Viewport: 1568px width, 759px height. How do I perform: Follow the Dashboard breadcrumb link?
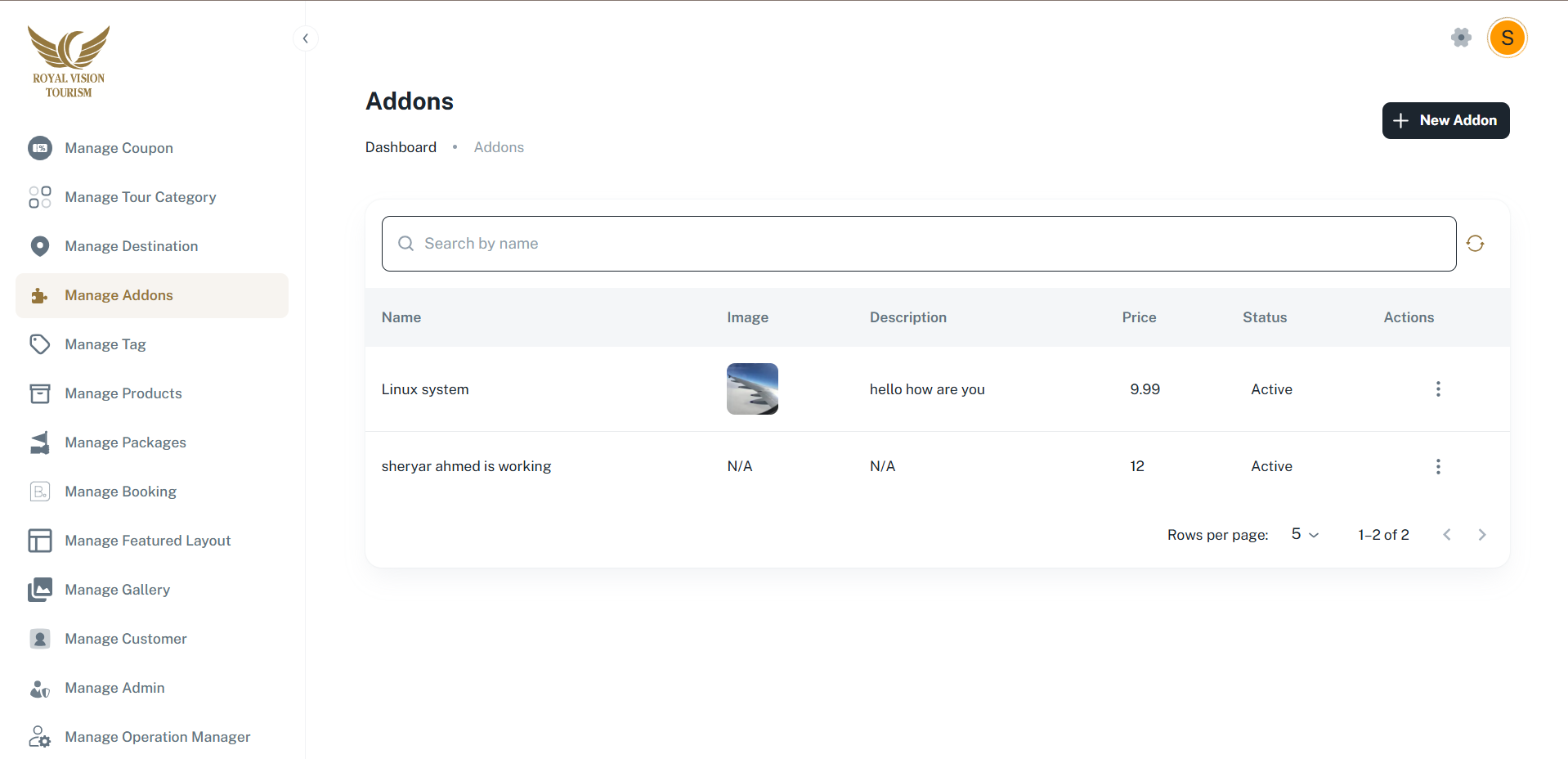401,147
